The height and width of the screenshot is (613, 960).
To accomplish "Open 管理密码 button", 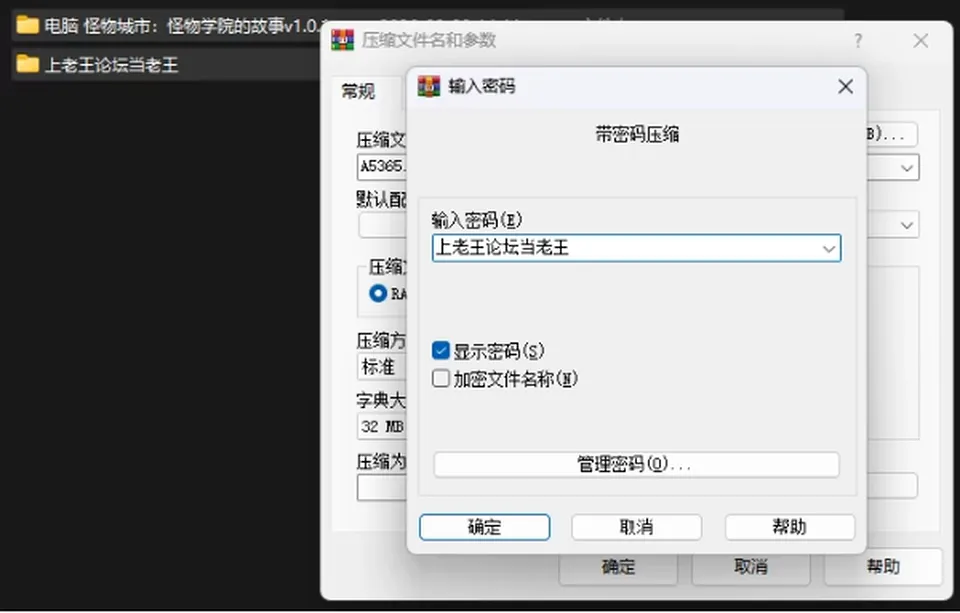I will point(636,464).
